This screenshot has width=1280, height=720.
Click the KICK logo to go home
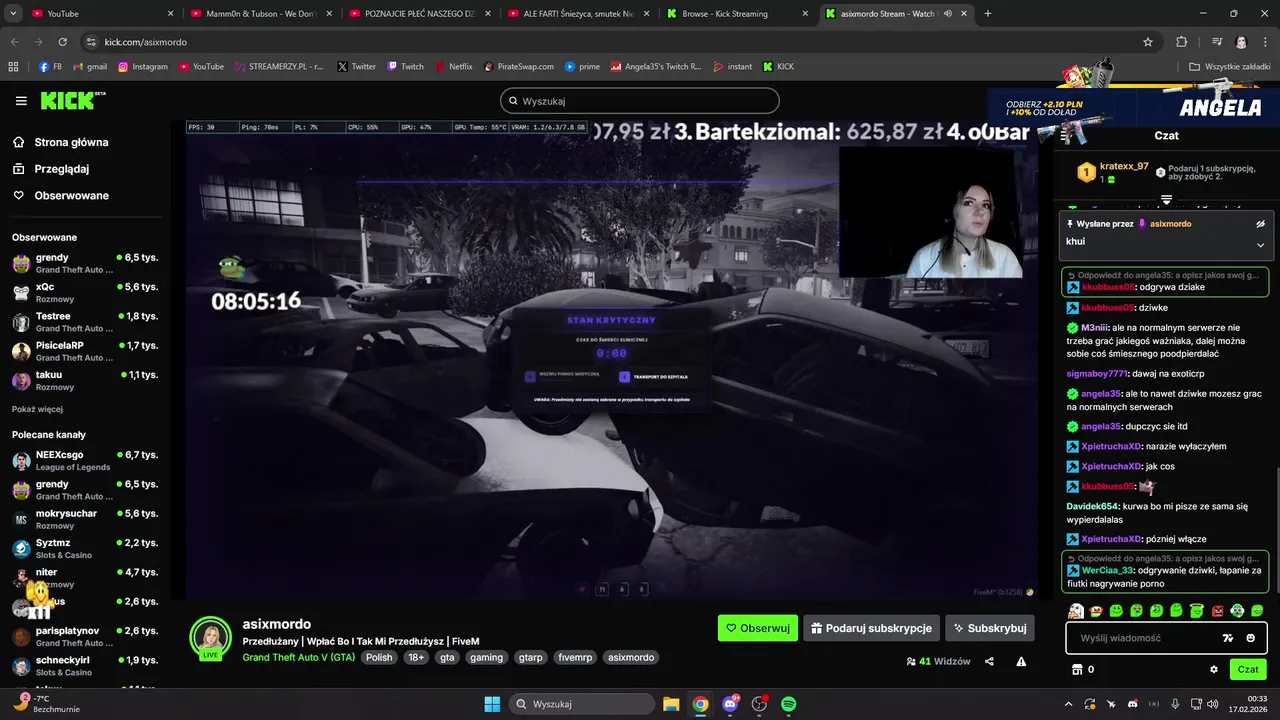coord(72,100)
